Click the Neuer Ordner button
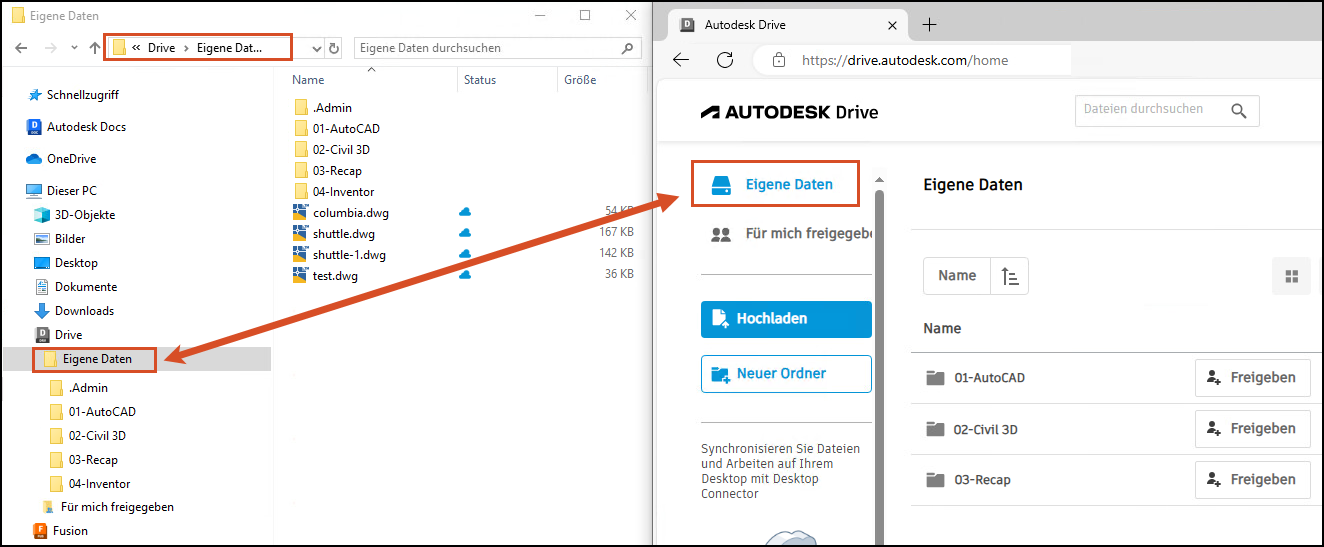1324x547 pixels. coord(786,374)
